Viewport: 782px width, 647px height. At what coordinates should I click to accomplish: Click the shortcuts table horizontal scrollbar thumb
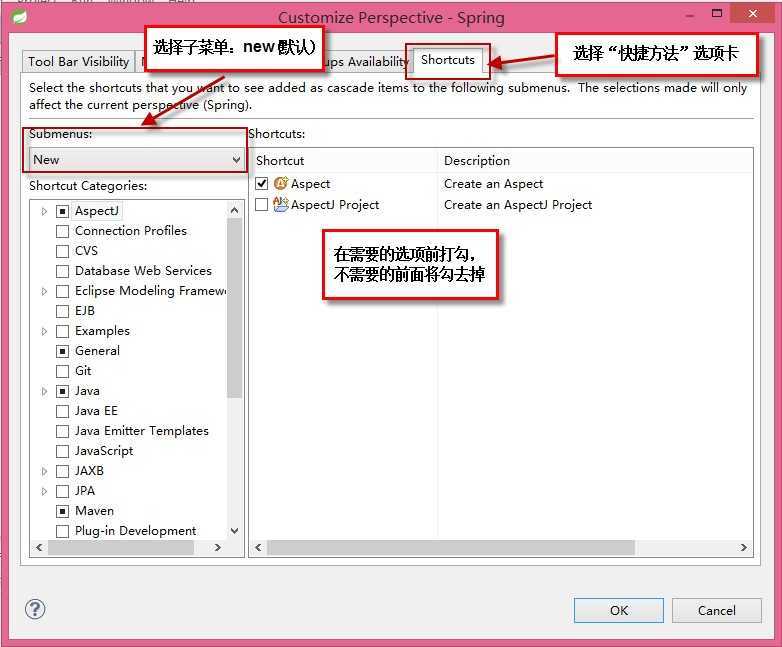[451, 548]
